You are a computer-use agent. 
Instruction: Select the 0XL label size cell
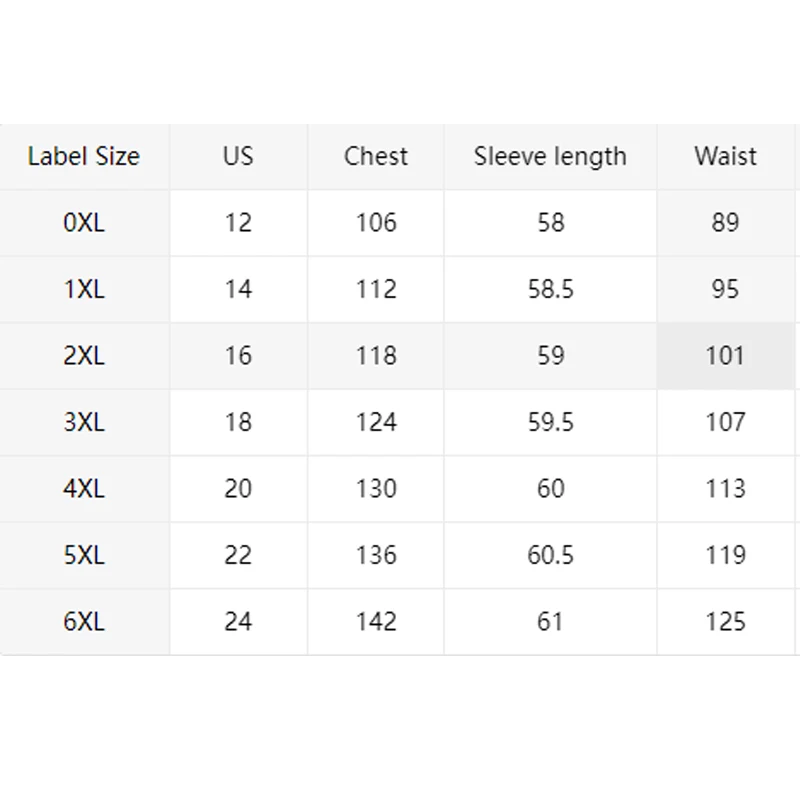click(84, 222)
